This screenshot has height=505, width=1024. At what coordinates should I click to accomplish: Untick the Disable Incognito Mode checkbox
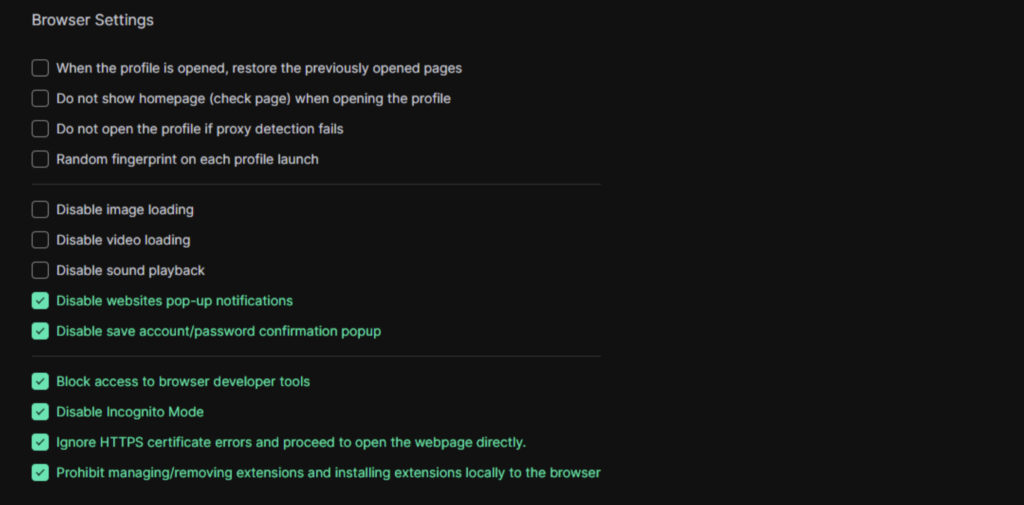click(x=40, y=412)
